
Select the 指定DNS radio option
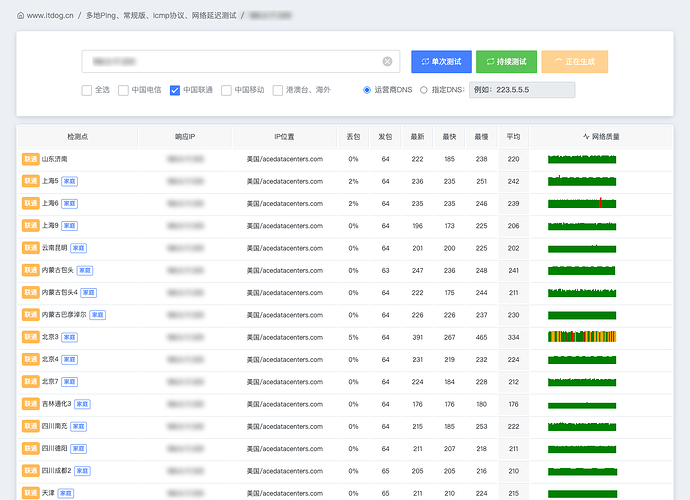[424, 90]
